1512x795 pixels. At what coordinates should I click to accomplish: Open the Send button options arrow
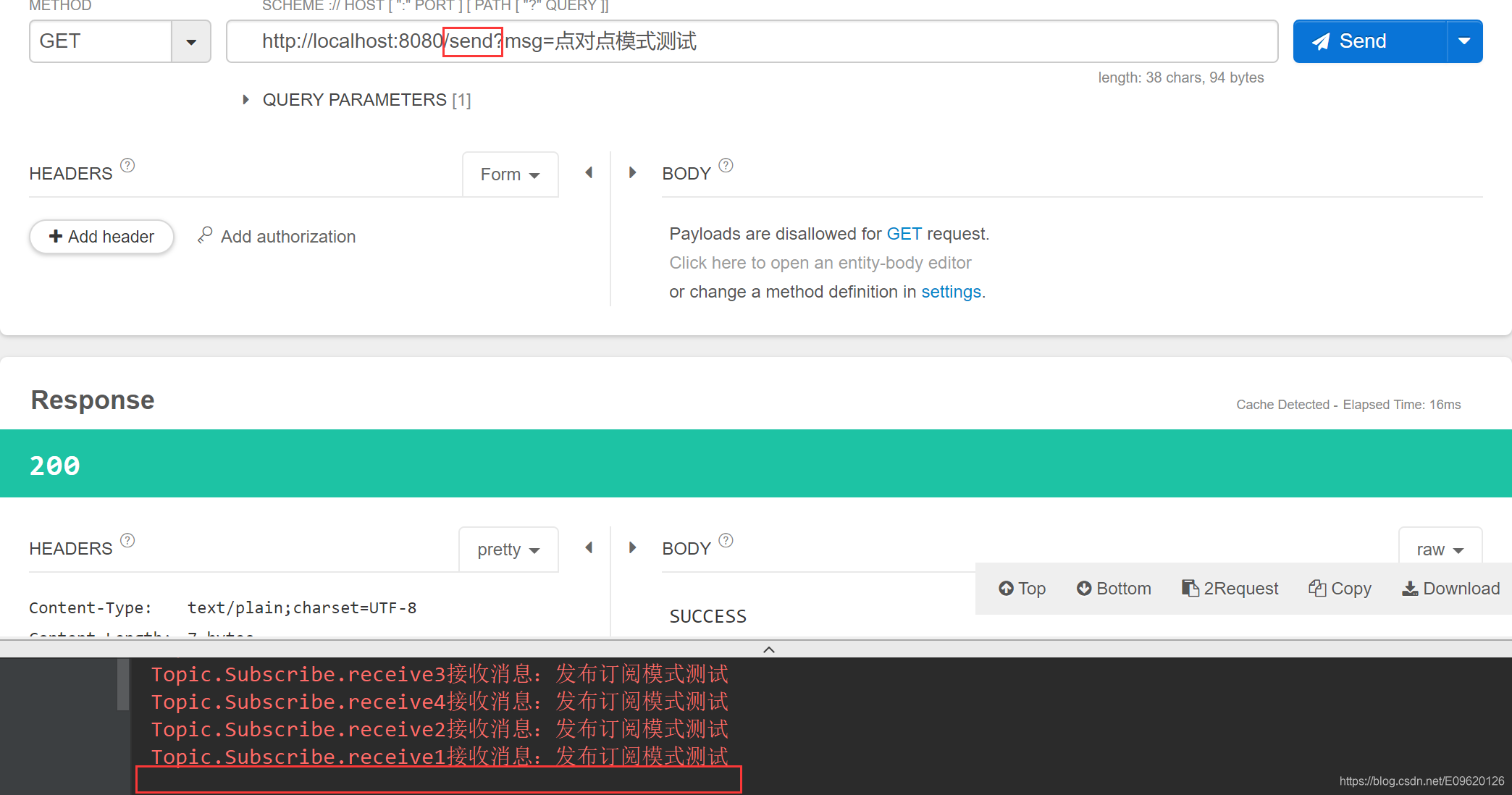coord(1464,41)
